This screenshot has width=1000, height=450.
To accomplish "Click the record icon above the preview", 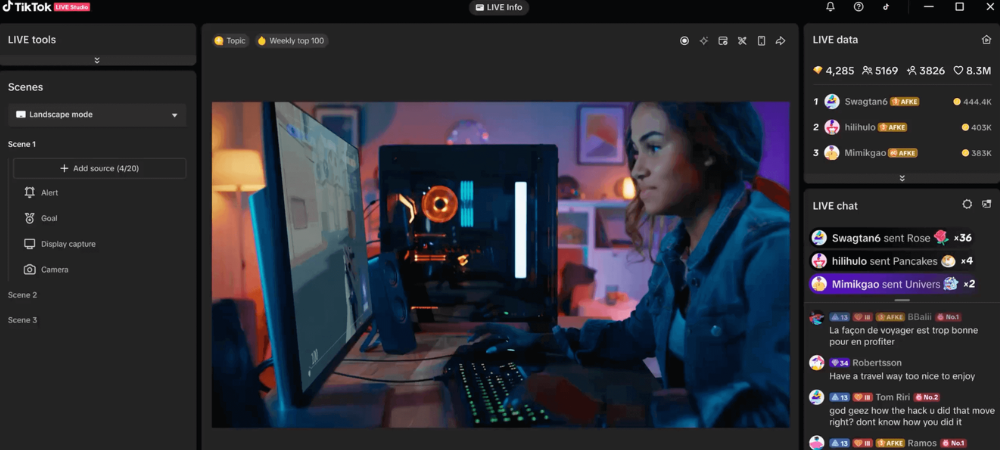I will tap(684, 41).
